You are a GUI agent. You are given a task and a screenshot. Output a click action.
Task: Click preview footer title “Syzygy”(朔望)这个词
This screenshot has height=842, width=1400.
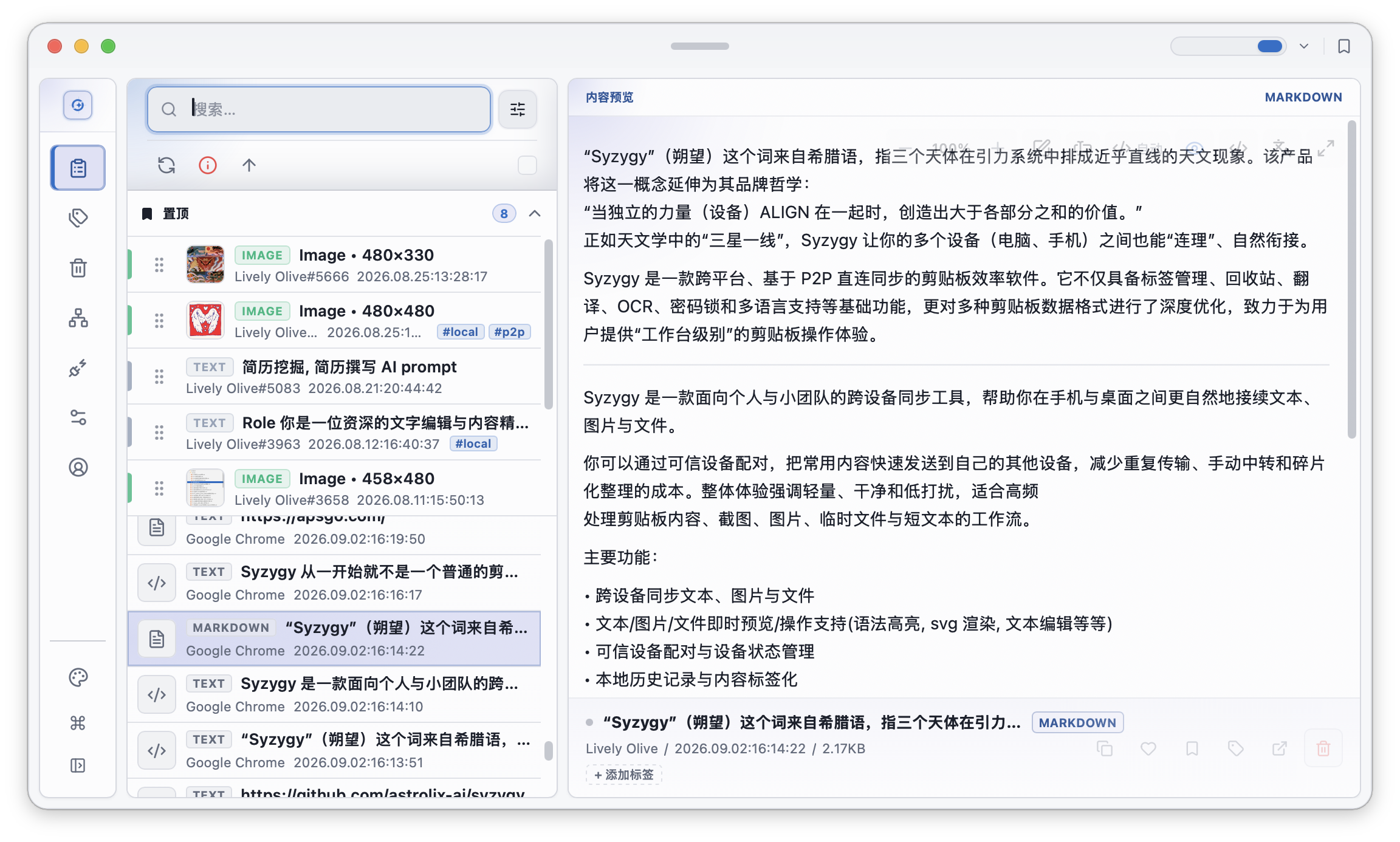812,722
